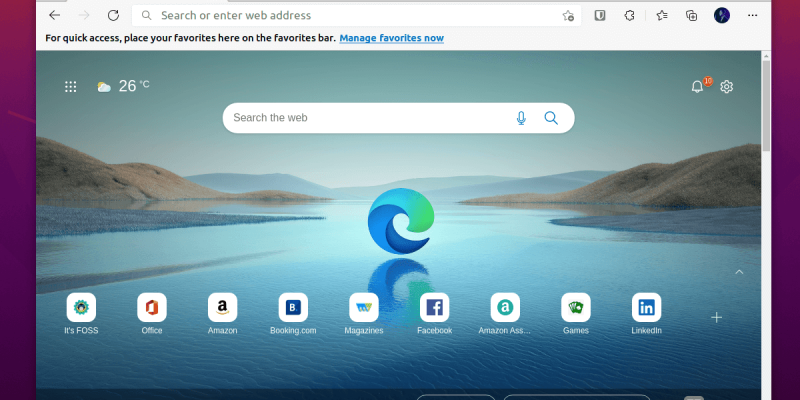Open the Games quick link
The height and width of the screenshot is (400, 800).
point(576,313)
